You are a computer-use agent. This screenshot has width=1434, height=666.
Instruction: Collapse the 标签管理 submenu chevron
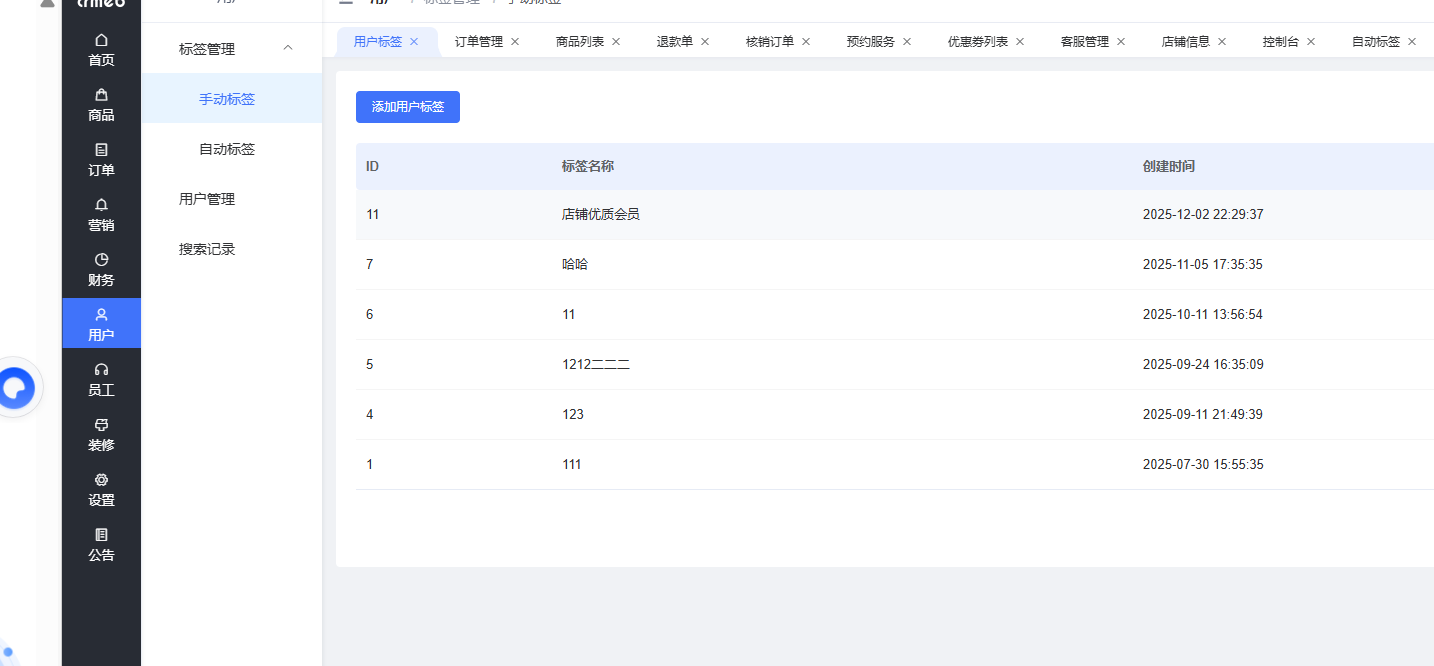pyautogui.click(x=288, y=48)
